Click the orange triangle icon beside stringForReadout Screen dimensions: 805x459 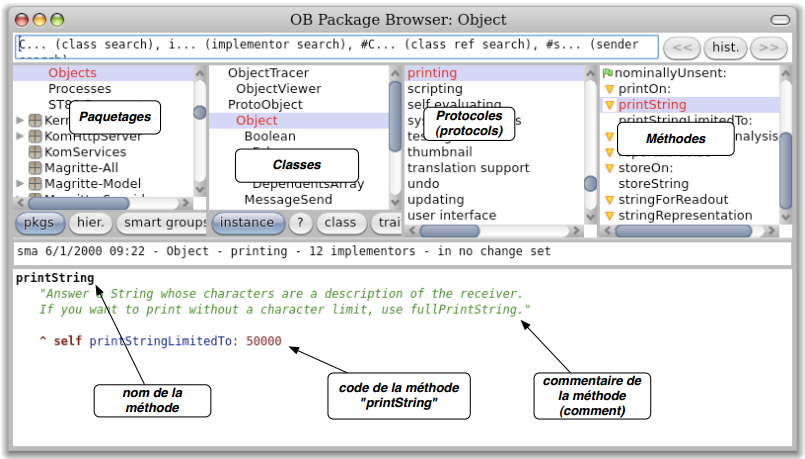[x=608, y=200]
